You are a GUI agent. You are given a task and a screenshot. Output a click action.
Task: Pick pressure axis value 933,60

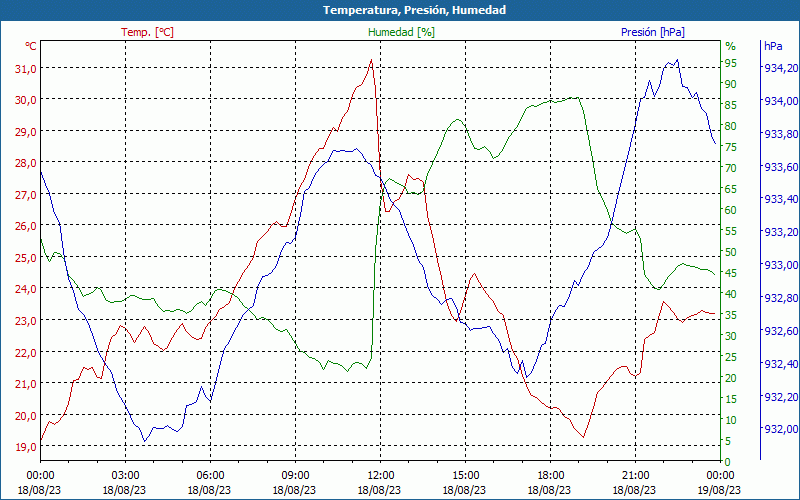781,167
